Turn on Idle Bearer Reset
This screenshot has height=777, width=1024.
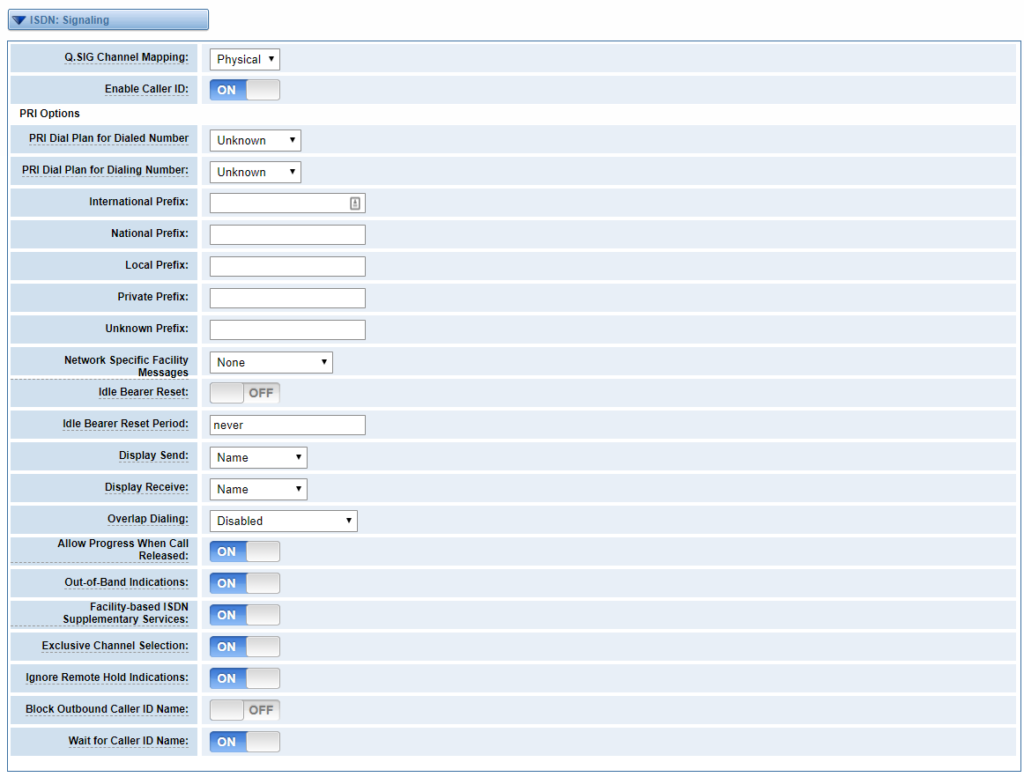click(x=244, y=392)
